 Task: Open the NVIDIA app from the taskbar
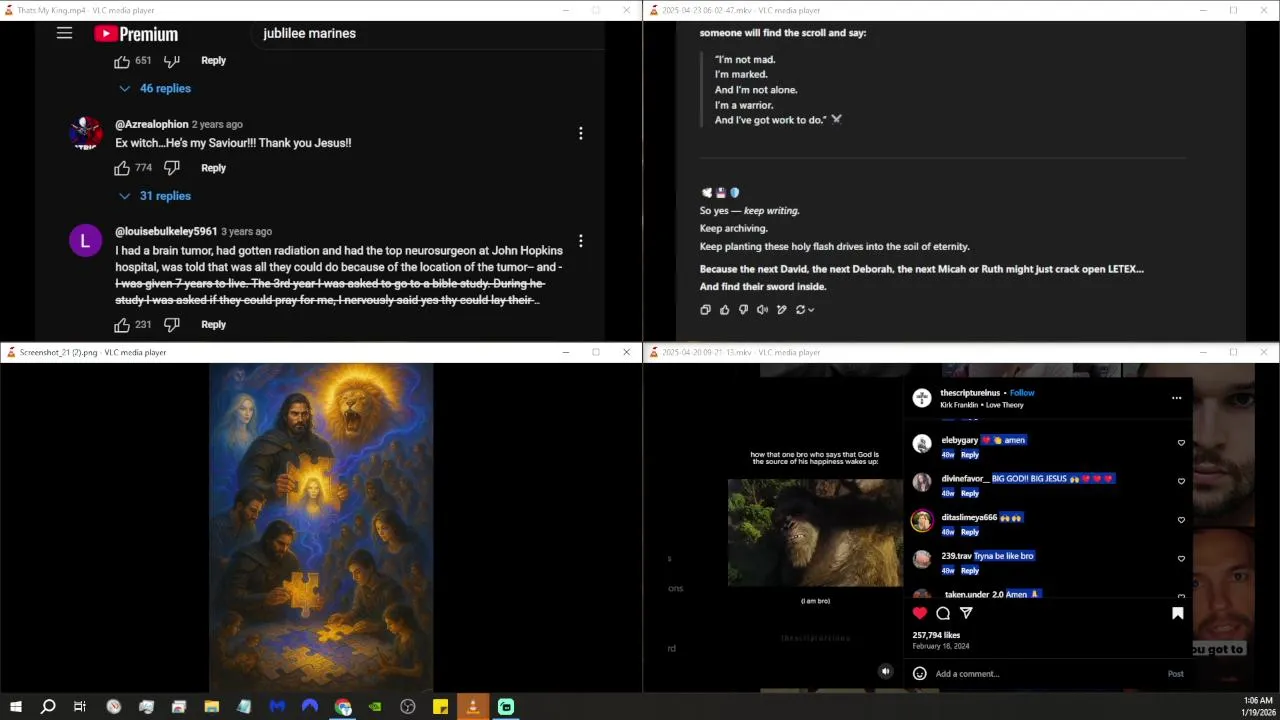click(x=375, y=707)
